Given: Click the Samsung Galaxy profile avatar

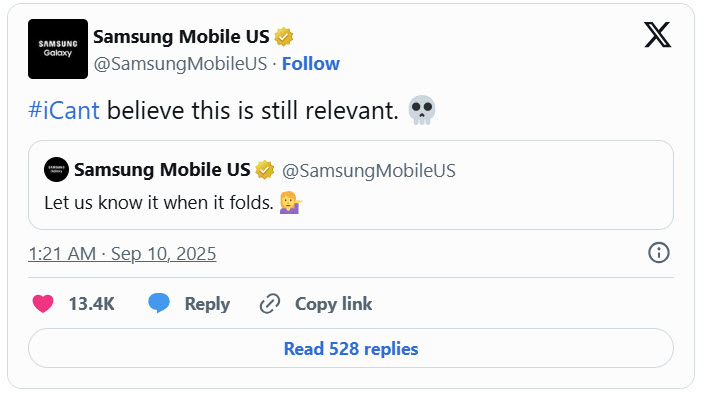Looking at the screenshot, I should pyautogui.click(x=58, y=49).
